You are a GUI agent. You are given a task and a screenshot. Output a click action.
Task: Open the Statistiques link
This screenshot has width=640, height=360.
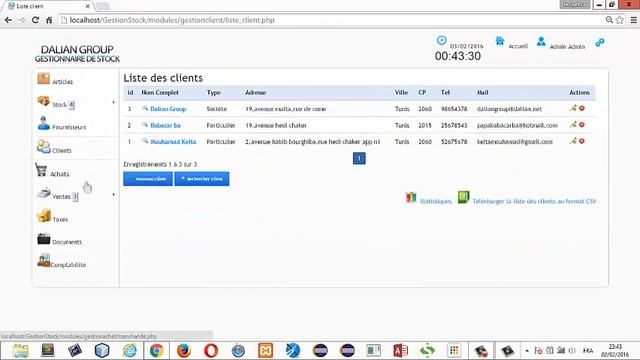click(x=436, y=201)
